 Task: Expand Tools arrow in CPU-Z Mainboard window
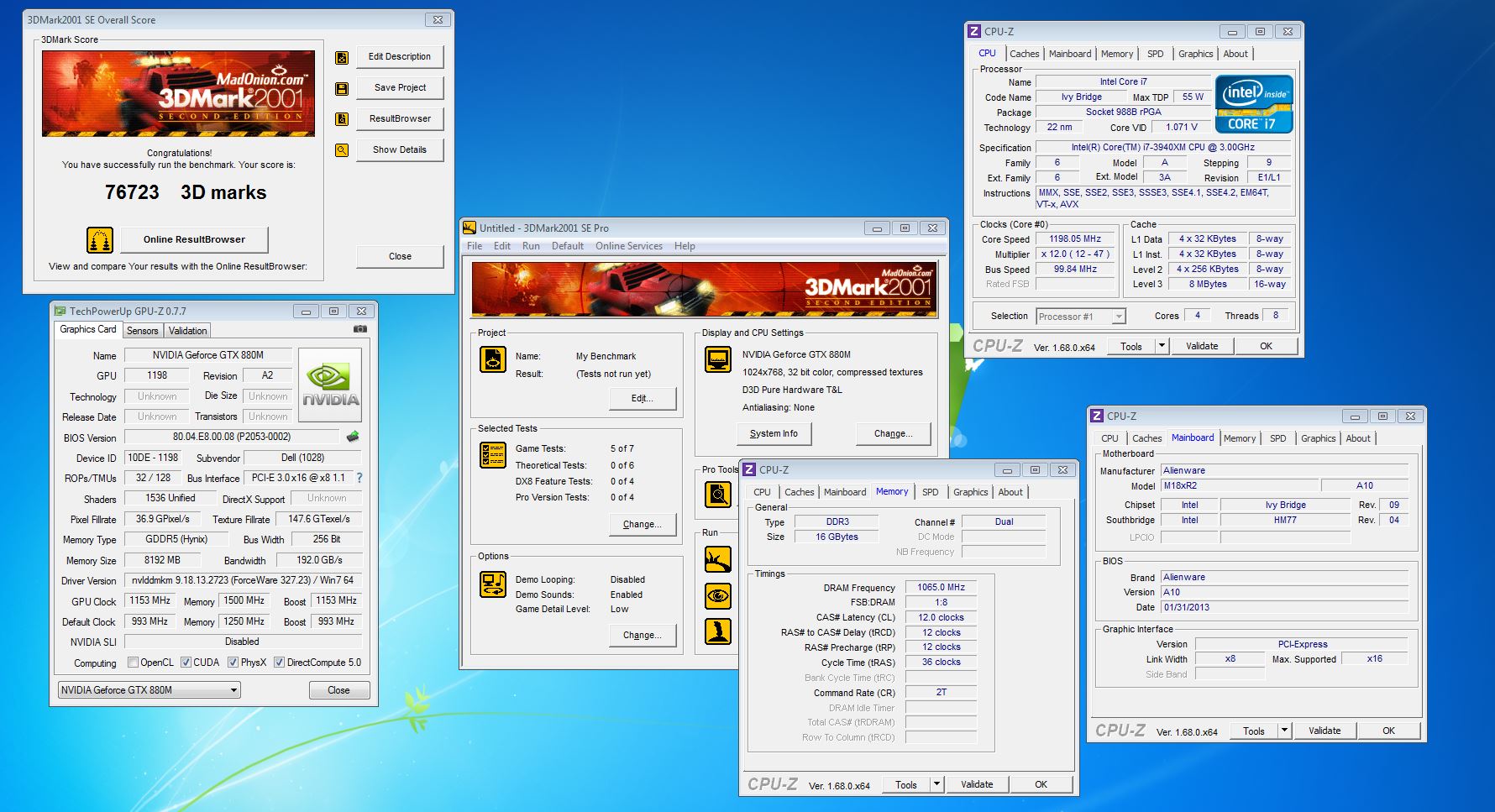pos(1284,731)
